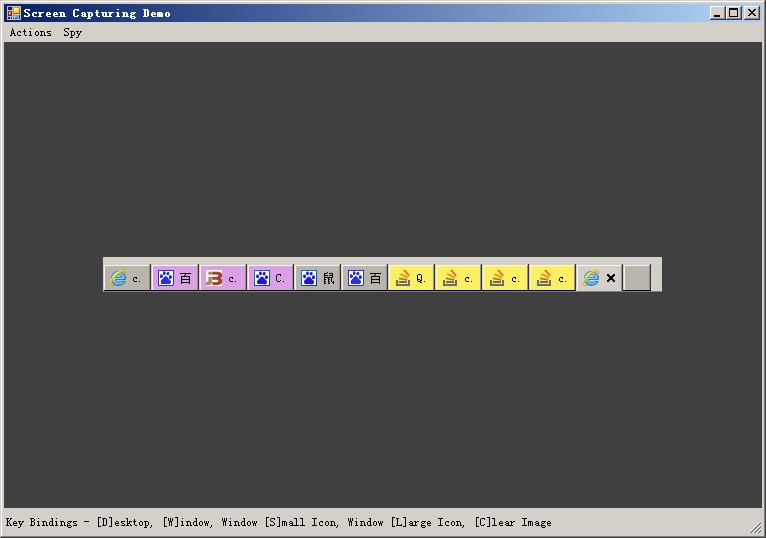
Task: Minimize the Screen Capturing Demo window
Action: 717,13
